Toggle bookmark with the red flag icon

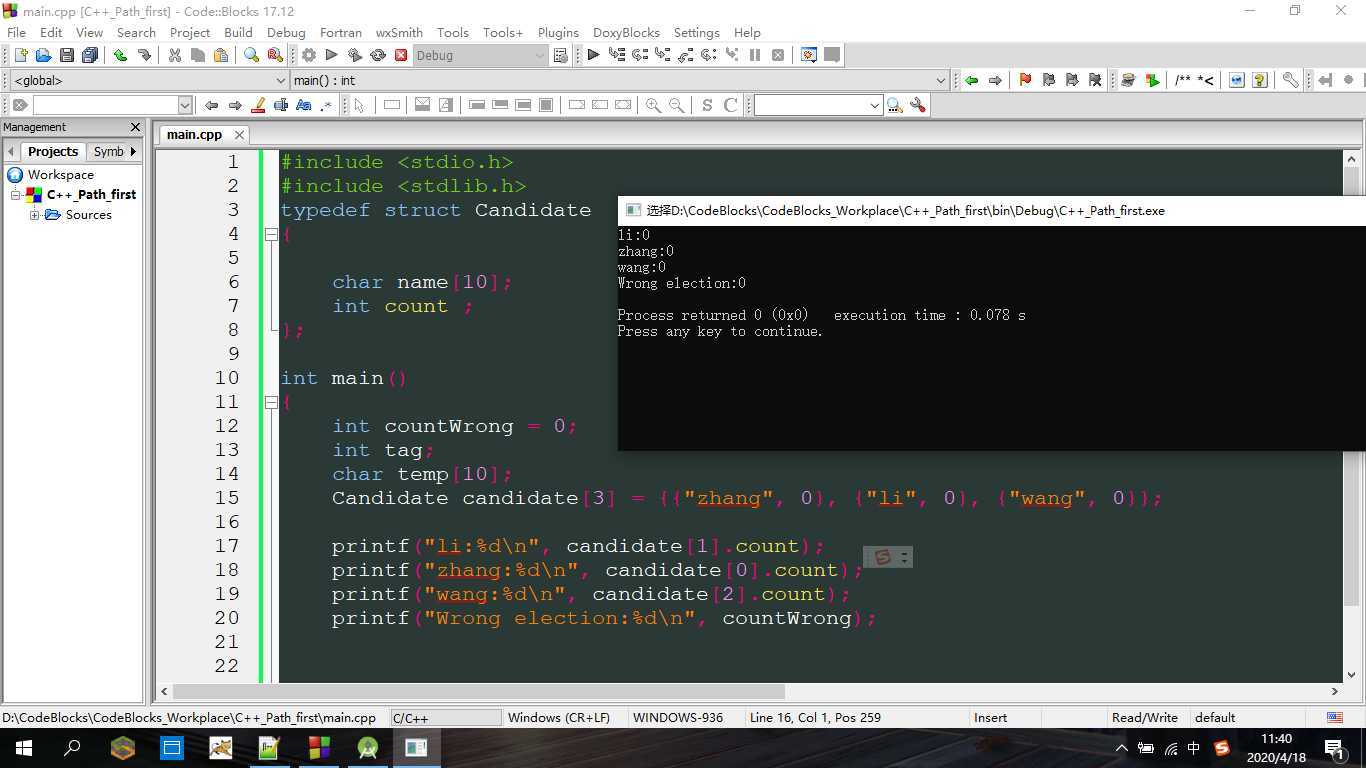(1025, 80)
